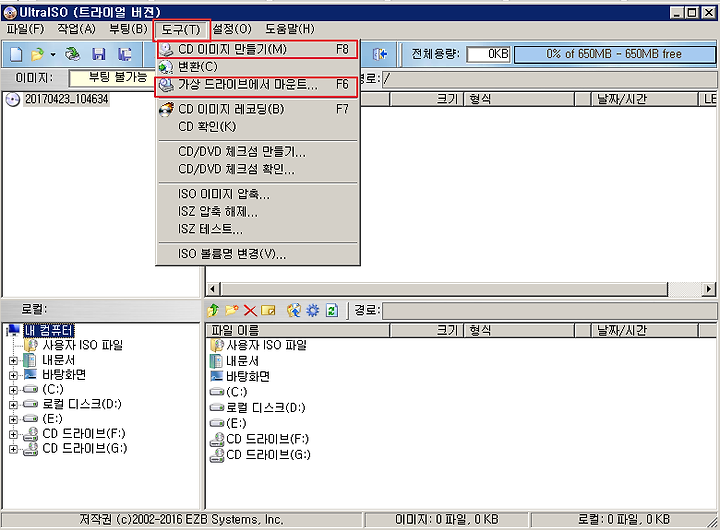Choose ISZ 테스트 menu item
Screen dimensions: 720x530
(x=258, y=229)
